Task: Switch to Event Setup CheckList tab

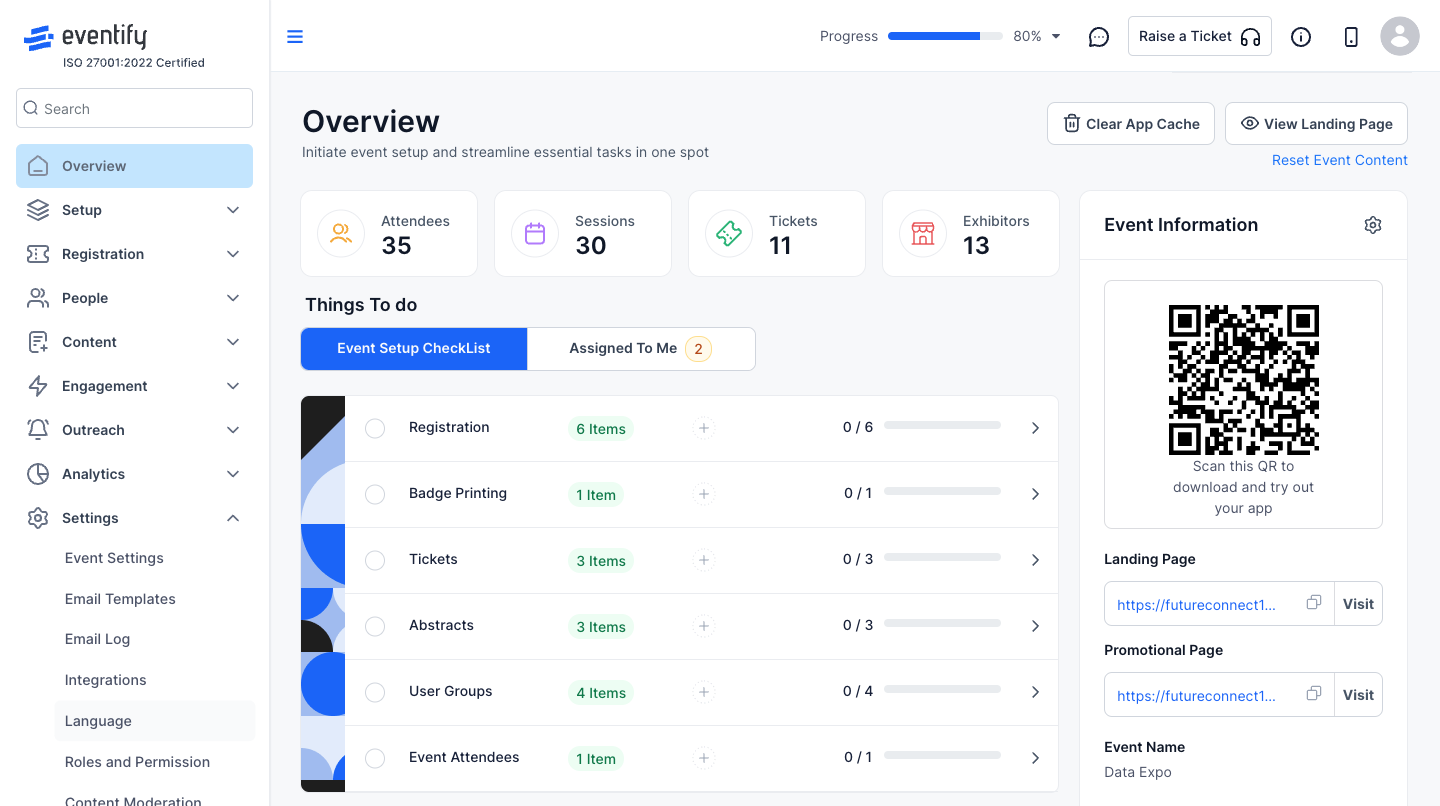Action: tap(414, 349)
